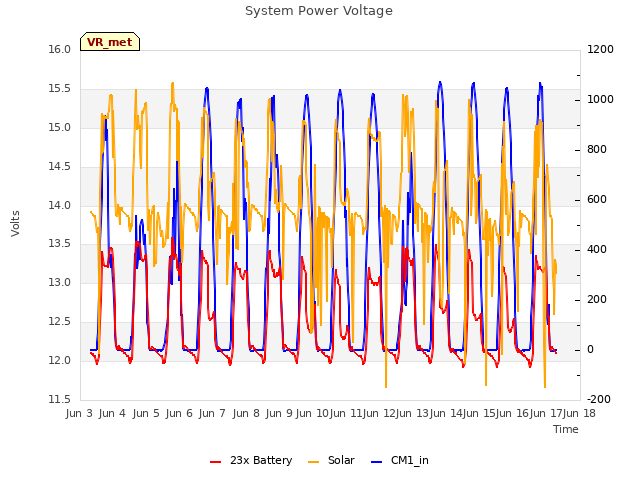Toggle the Solar legend entry

click(331, 460)
